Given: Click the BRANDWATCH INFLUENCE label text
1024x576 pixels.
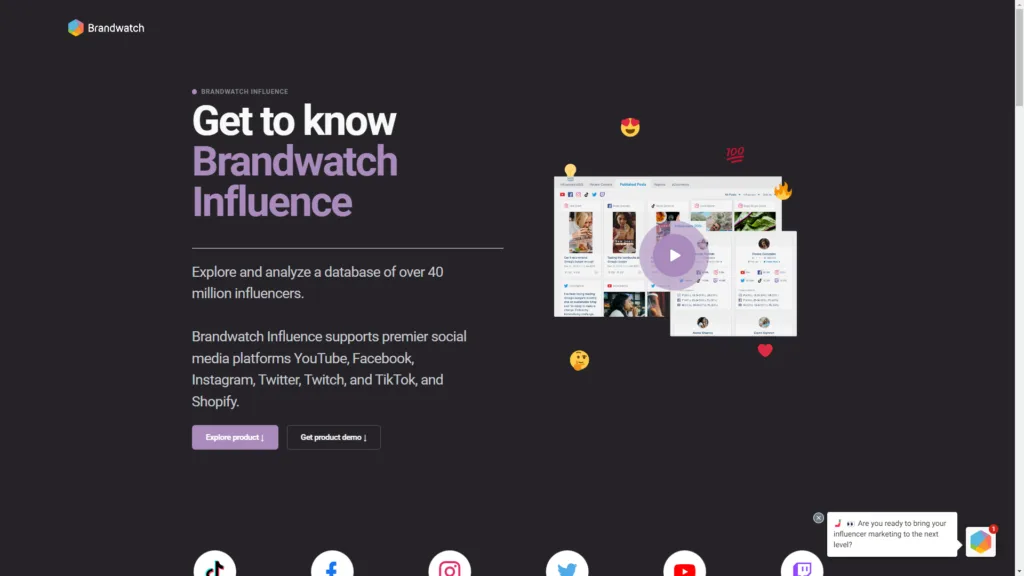Looking at the screenshot, I should coord(244,91).
